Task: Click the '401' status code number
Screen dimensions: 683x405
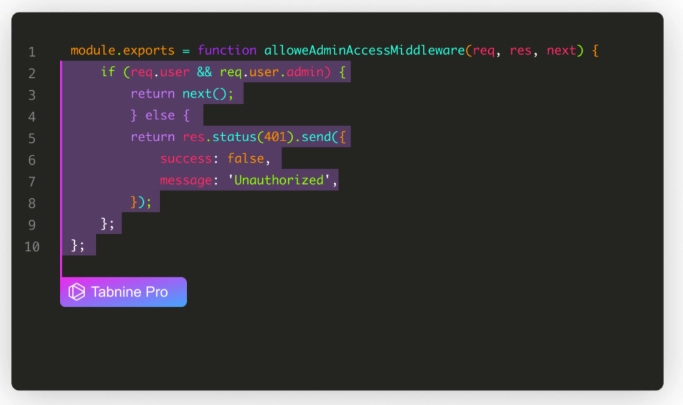Action: pos(275,137)
